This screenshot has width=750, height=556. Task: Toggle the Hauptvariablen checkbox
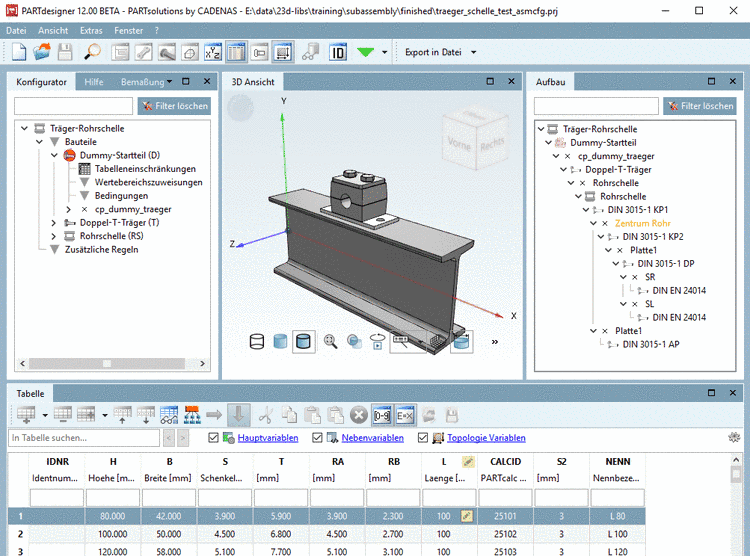(x=214, y=438)
